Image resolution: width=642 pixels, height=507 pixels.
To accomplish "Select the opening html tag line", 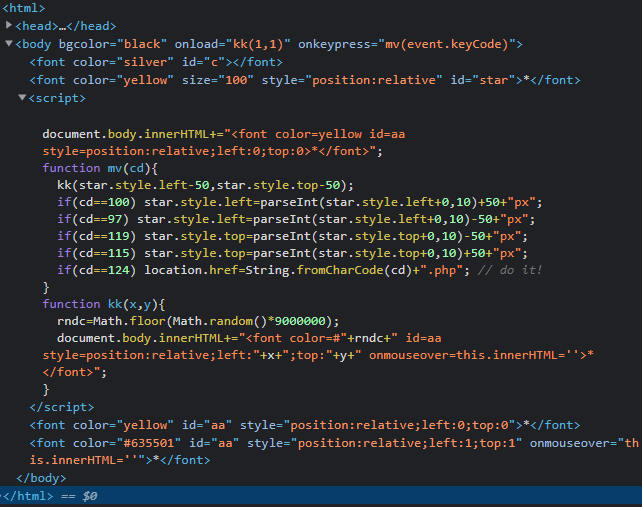I will (x=23, y=8).
